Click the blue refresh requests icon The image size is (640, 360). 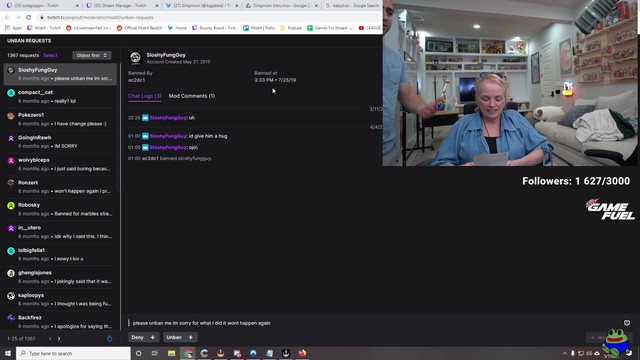[109, 338]
